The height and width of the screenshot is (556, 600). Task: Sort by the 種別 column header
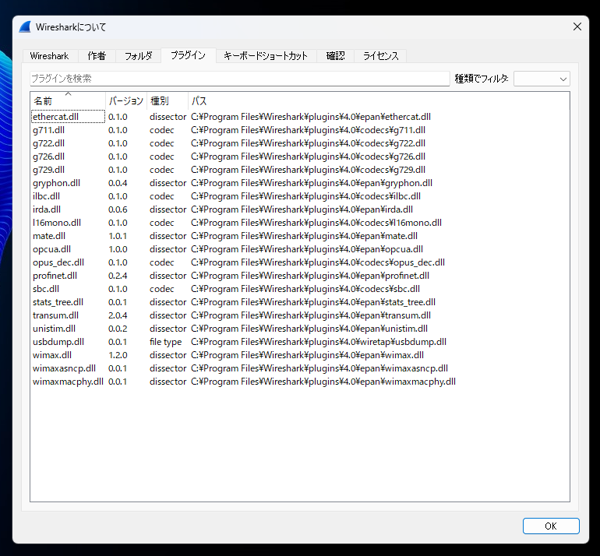point(168,101)
